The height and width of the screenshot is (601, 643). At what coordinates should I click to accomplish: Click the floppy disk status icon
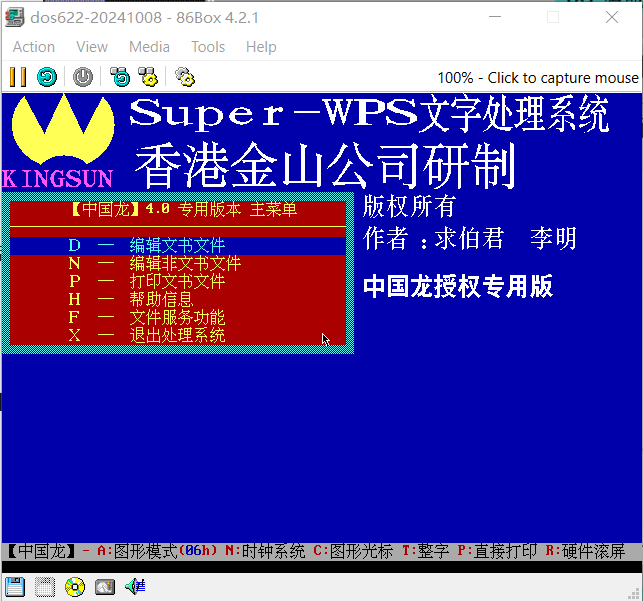pos(15,587)
